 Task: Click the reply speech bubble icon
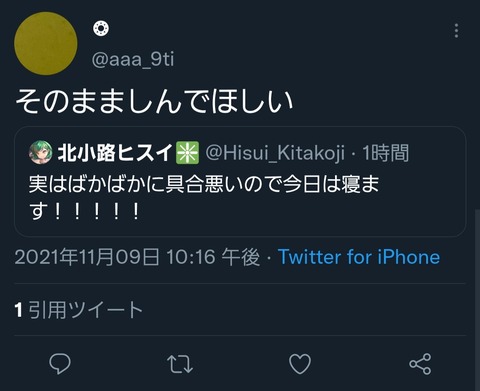[60, 364]
